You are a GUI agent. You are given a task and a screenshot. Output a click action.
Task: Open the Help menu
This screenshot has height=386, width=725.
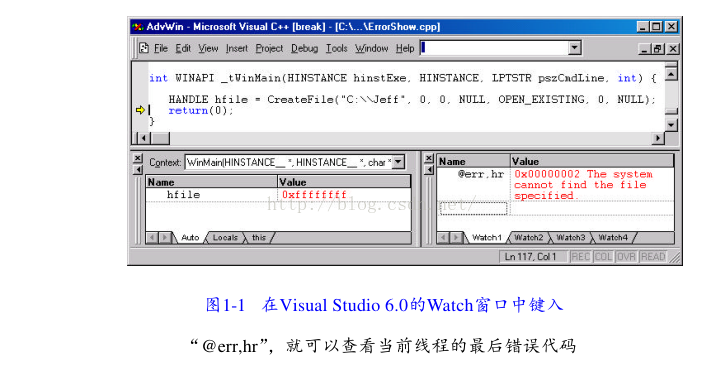click(x=405, y=49)
